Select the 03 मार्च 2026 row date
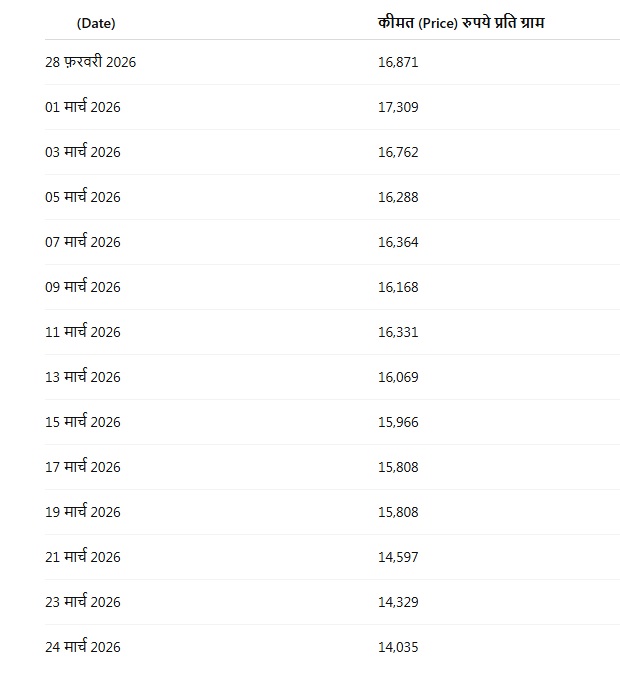620x673 pixels. pos(82,152)
